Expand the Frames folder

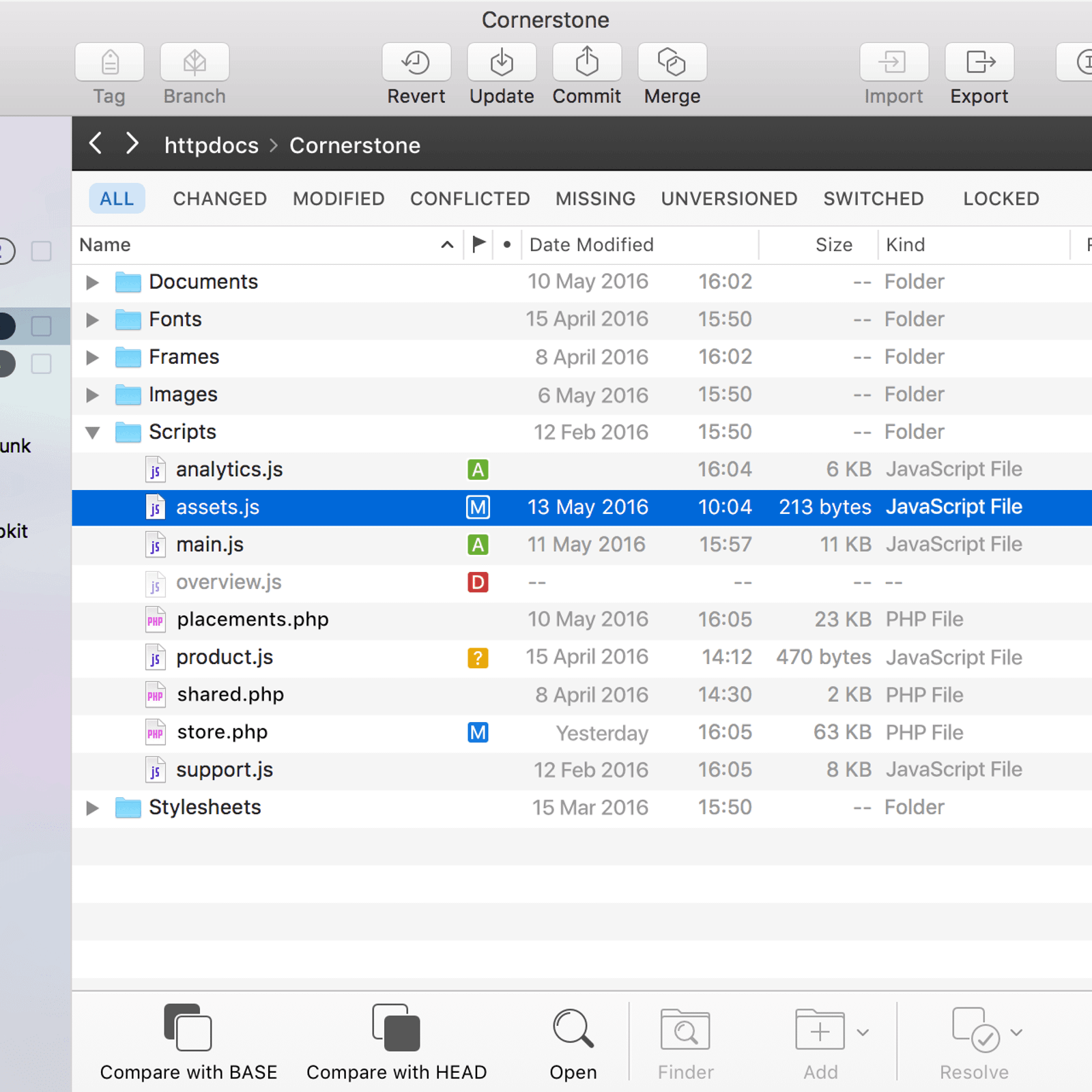point(92,357)
